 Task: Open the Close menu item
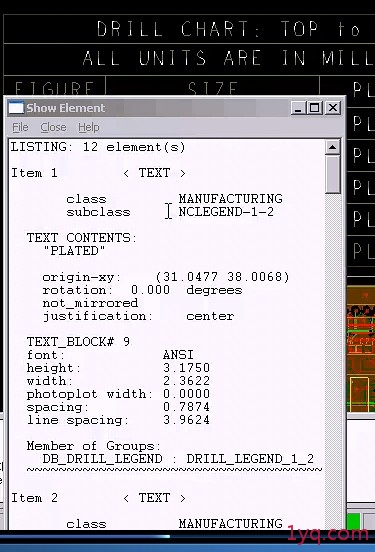[53, 127]
